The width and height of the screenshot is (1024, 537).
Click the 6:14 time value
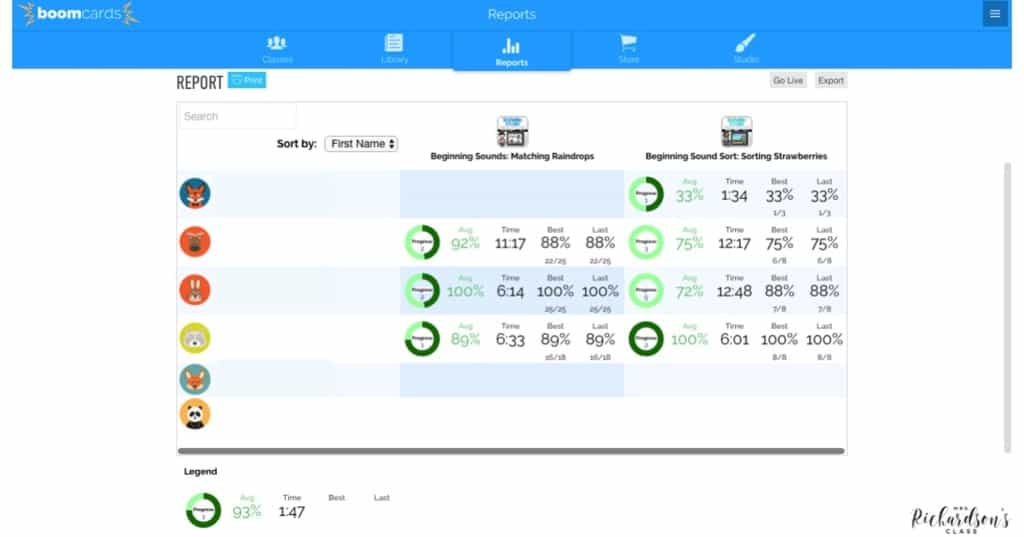(510, 291)
